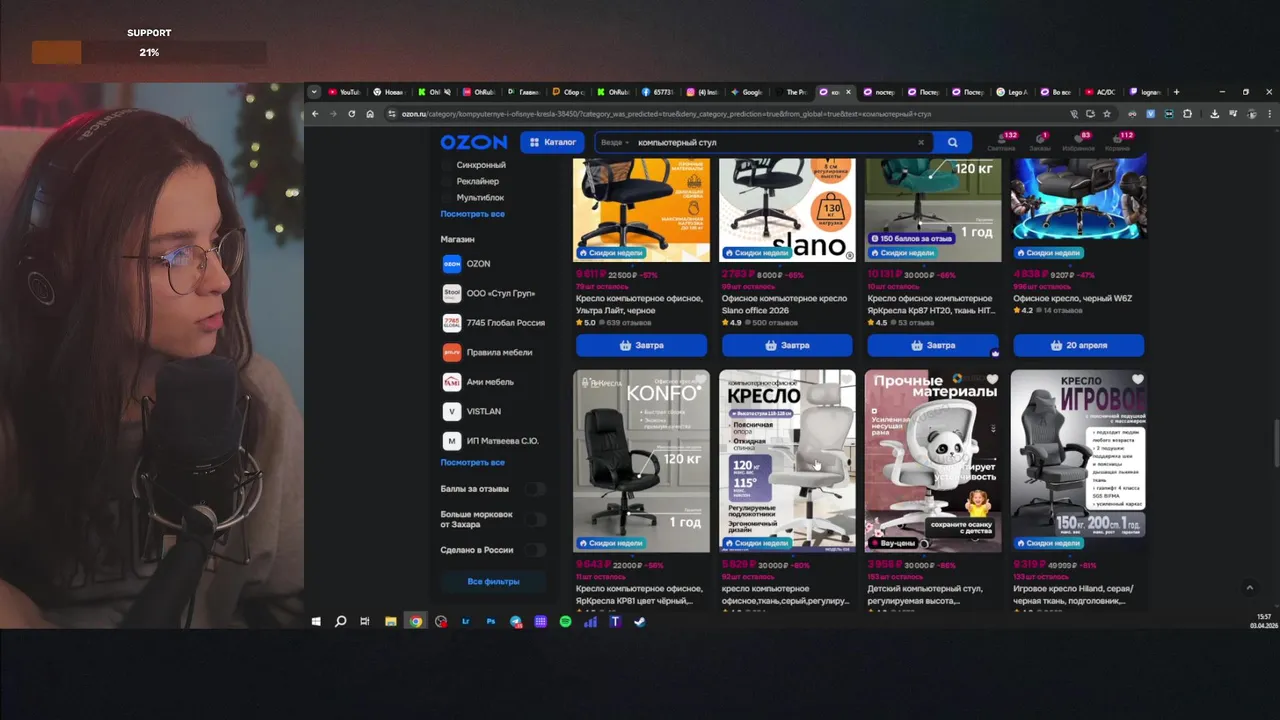Switch to the Google tab
This screenshot has height=720, width=1280.
pyautogui.click(x=748, y=92)
